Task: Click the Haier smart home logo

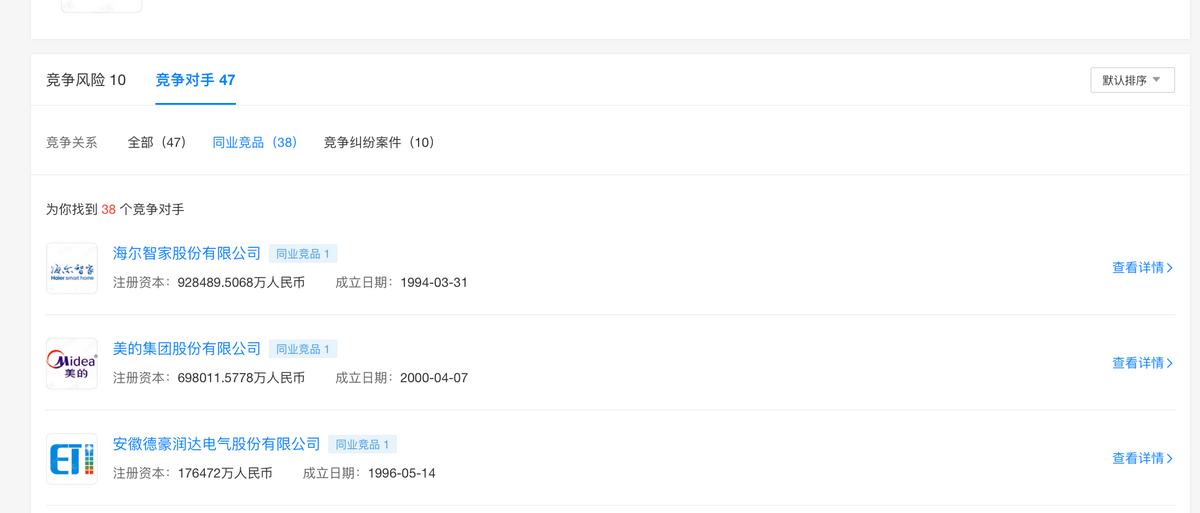Action: tap(72, 269)
